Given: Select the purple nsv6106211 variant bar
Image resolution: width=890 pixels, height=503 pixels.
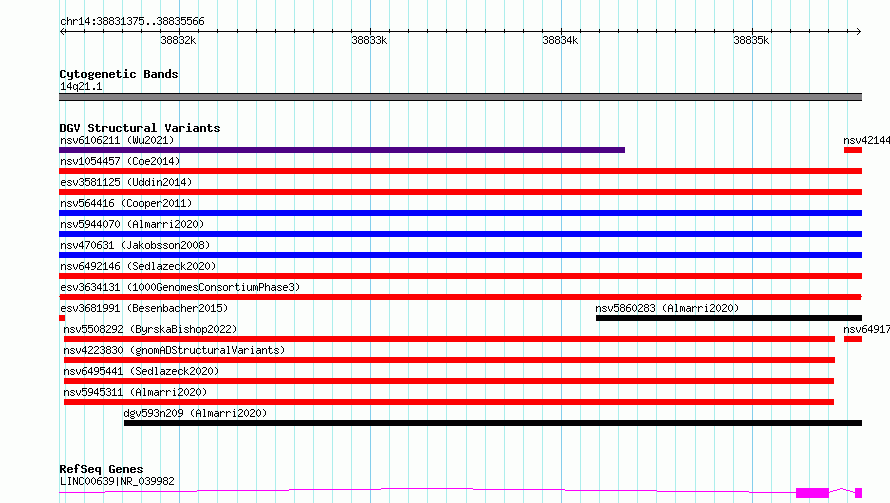Looking at the screenshot, I should (342, 150).
